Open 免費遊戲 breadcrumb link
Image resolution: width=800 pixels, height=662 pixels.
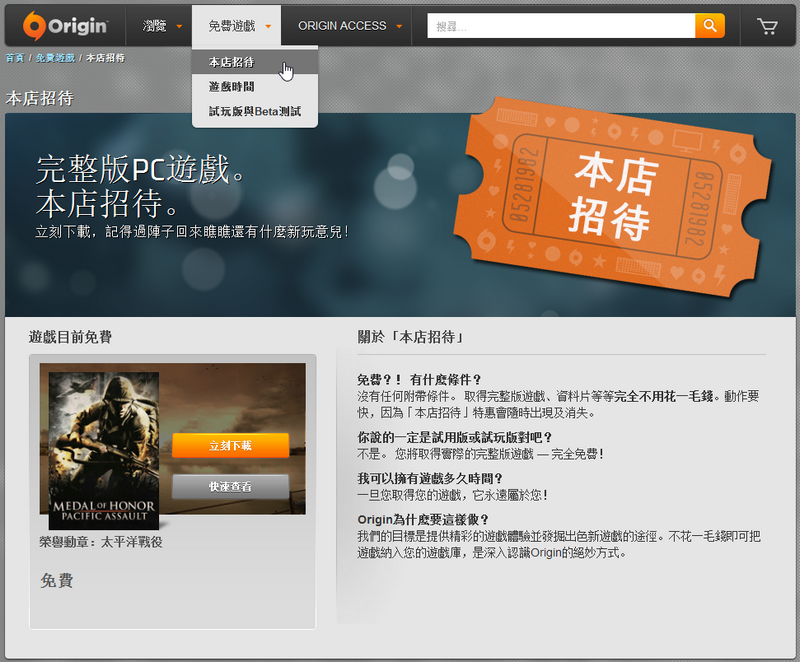[55, 58]
